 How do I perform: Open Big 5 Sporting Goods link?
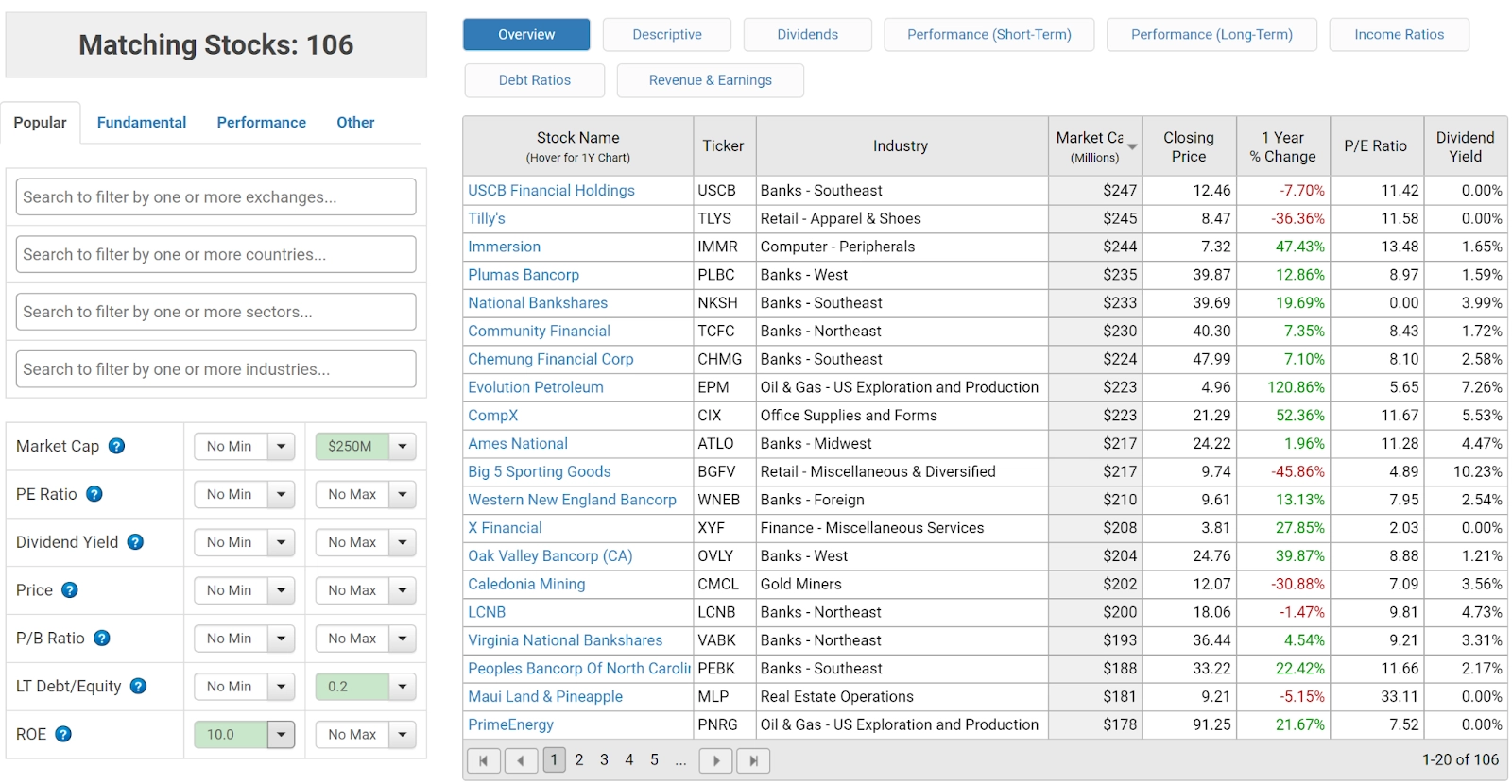tap(540, 471)
